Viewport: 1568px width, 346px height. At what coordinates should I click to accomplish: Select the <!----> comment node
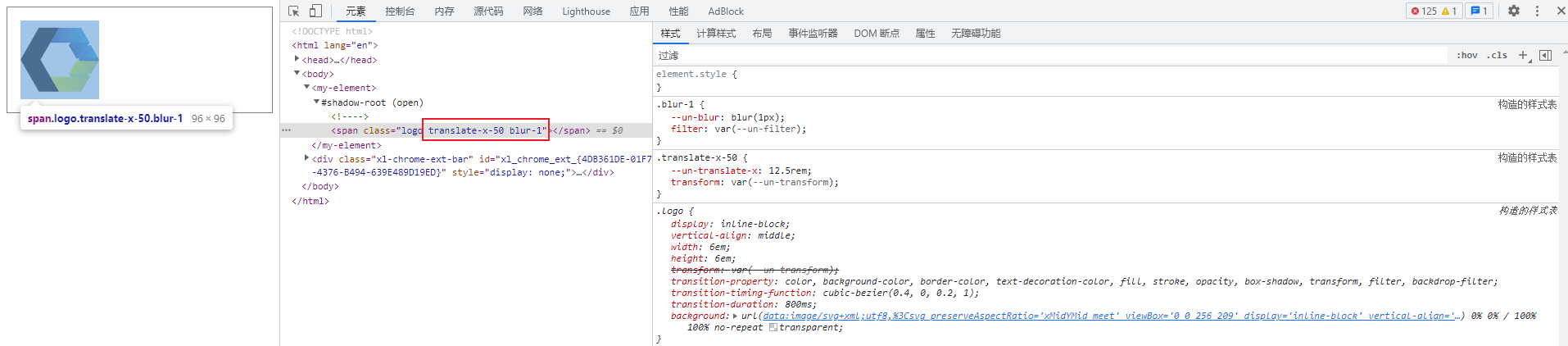(350, 116)
